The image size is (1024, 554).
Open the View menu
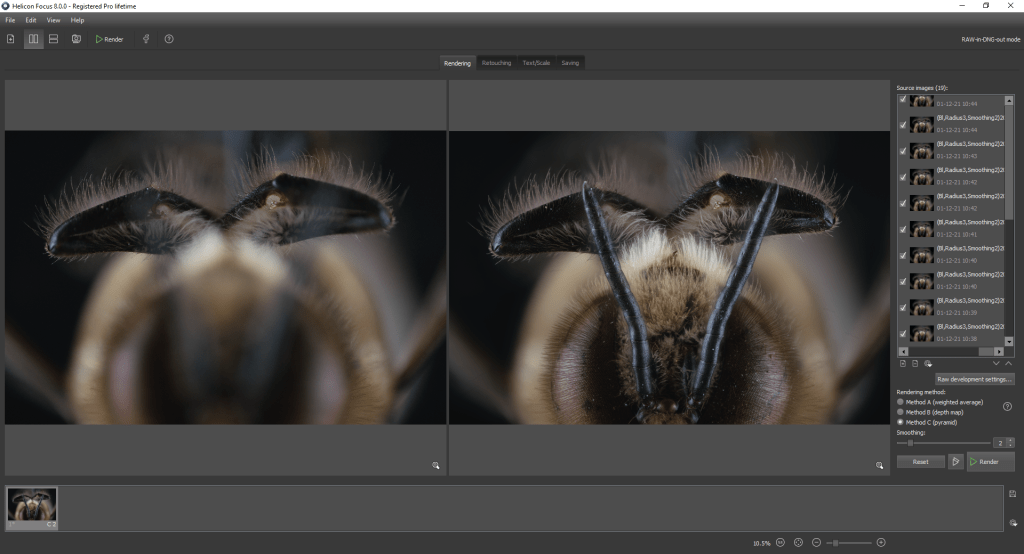[x=53, y=20]
